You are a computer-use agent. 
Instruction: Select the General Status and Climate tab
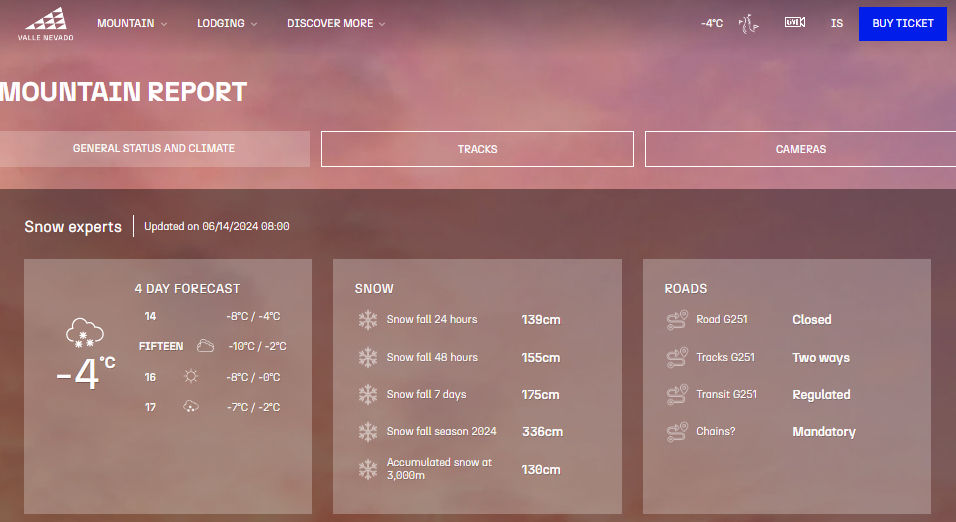[154, 148]
